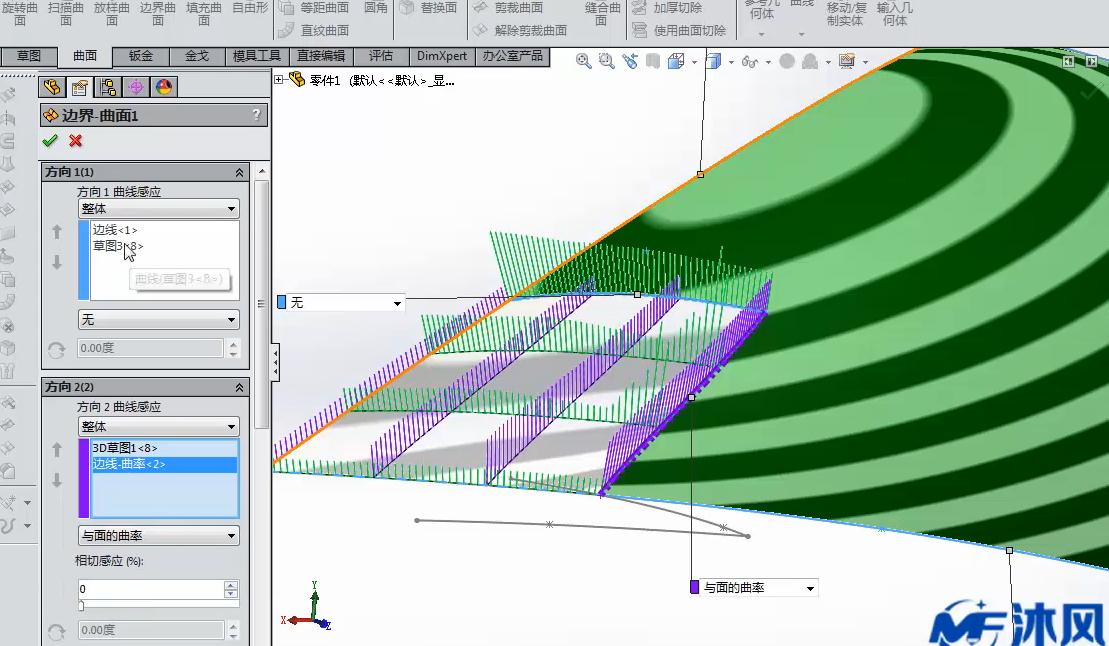Open viewport 与面的曲率 callout dropdown

[810, 588]
